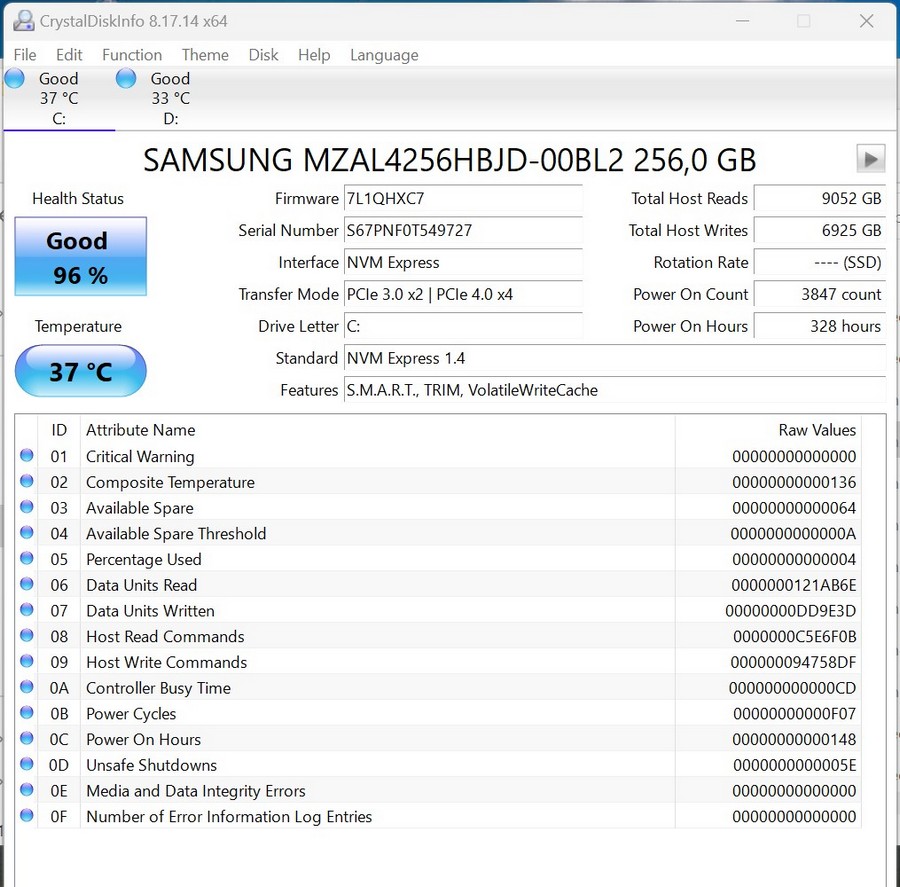Click the Transfer Mode field
This screenshot has height=887, width=900.
[x=463, y=295]
